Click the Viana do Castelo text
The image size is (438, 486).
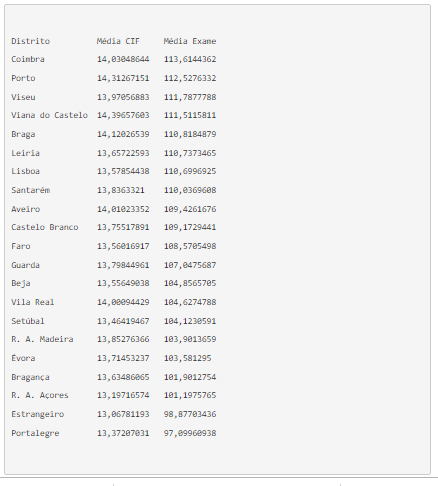tap(49, 115)
